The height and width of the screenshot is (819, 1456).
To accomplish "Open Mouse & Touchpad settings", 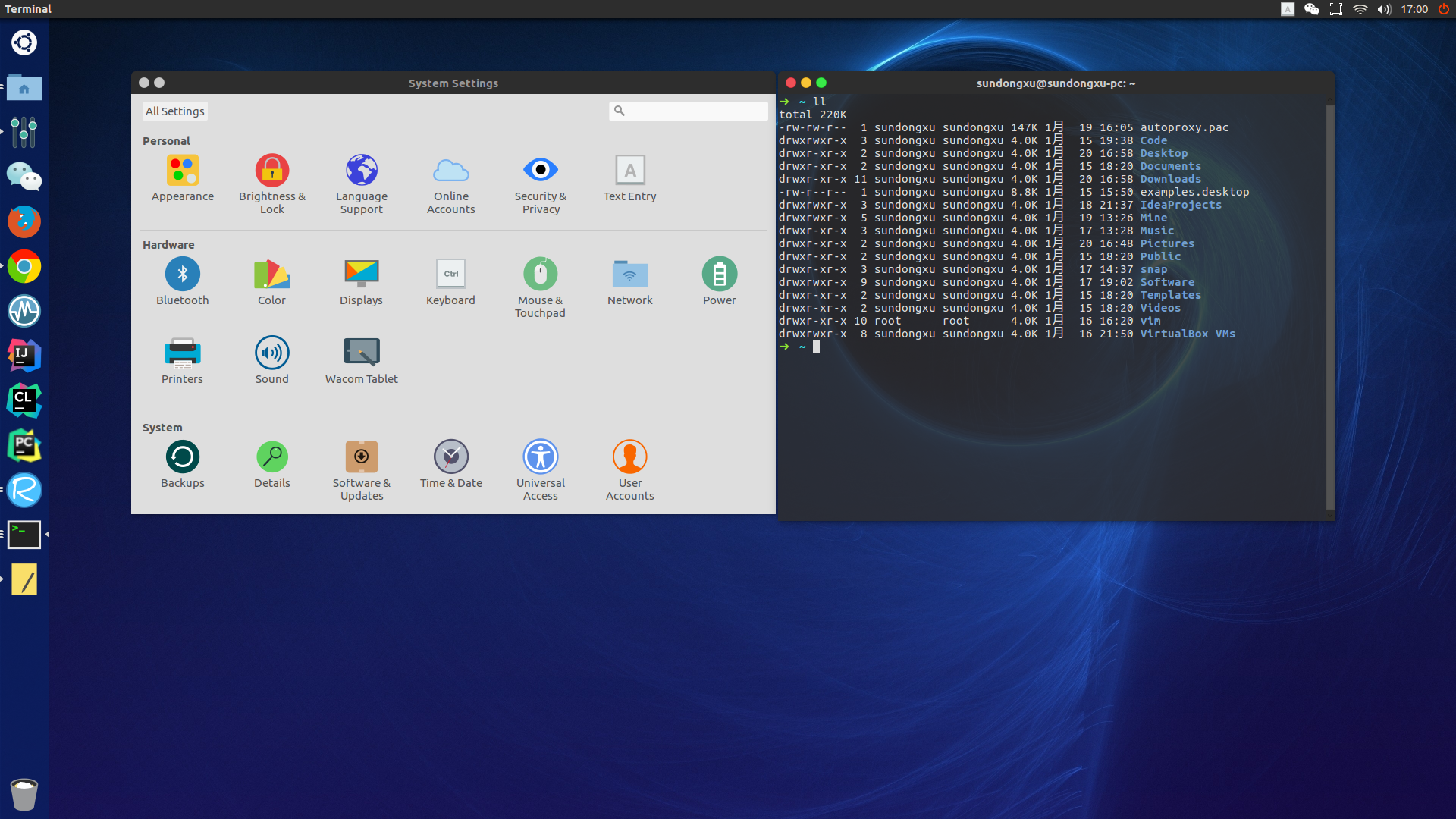I will [540, 275].
